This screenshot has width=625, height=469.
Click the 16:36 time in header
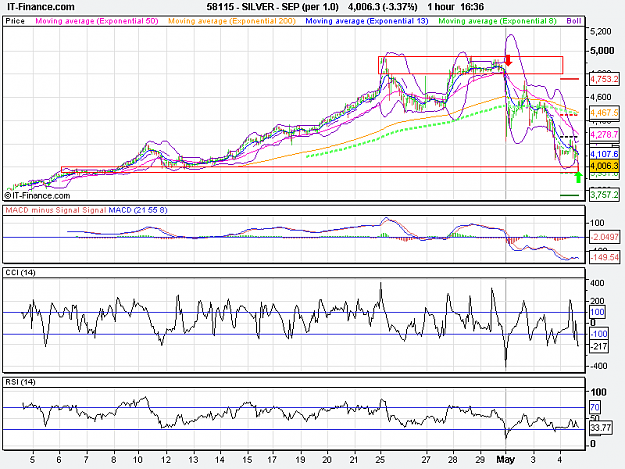click(x=472, y=7)
